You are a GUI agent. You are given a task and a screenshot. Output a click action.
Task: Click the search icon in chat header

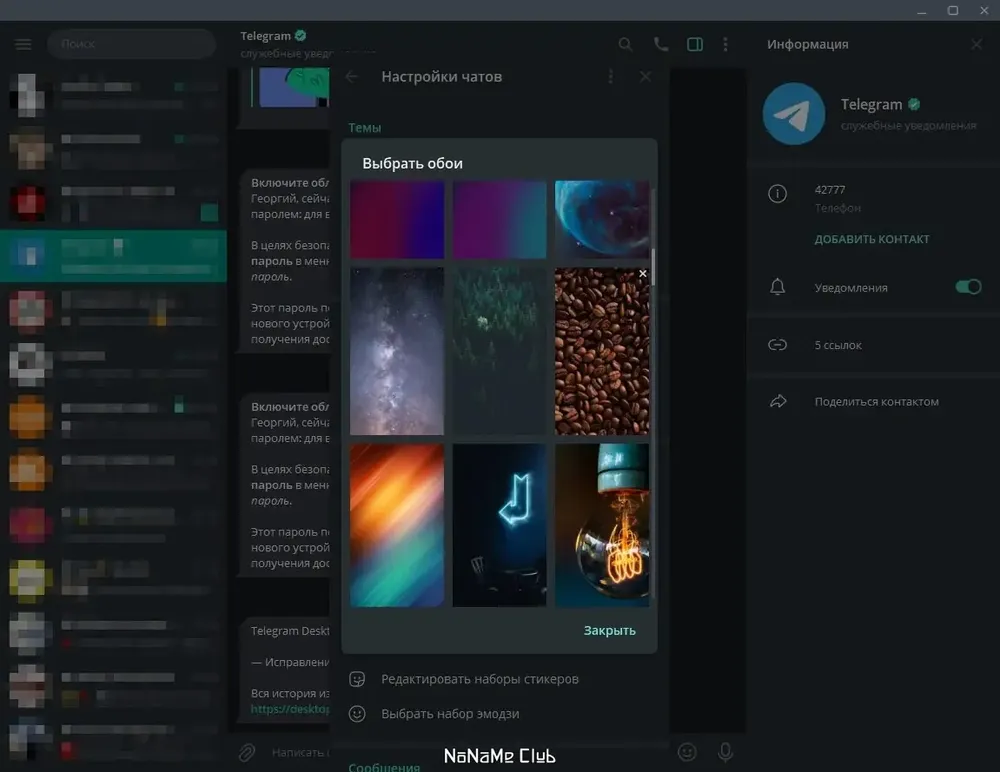tap(625, 44)
